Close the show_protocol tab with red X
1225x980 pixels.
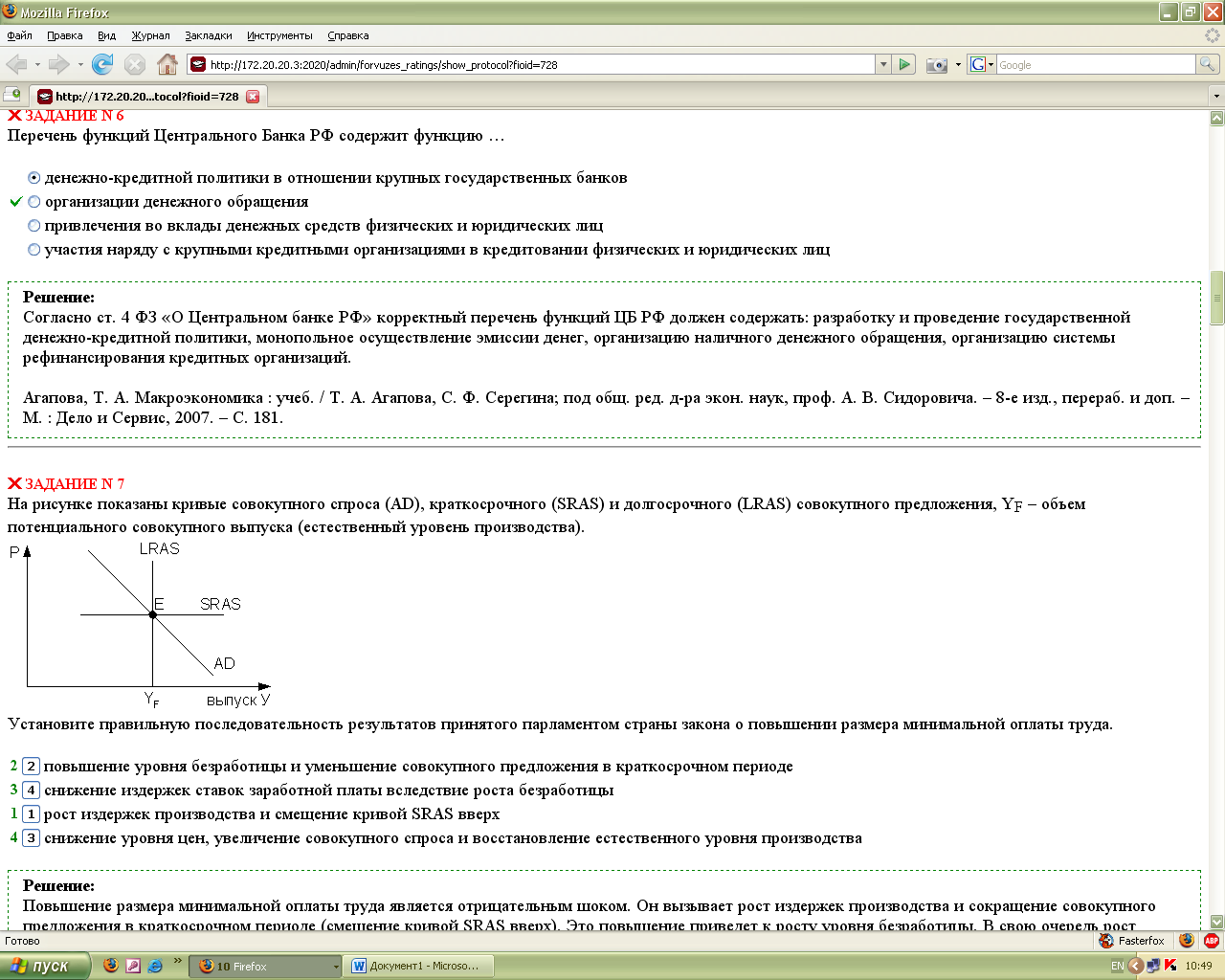253,97
